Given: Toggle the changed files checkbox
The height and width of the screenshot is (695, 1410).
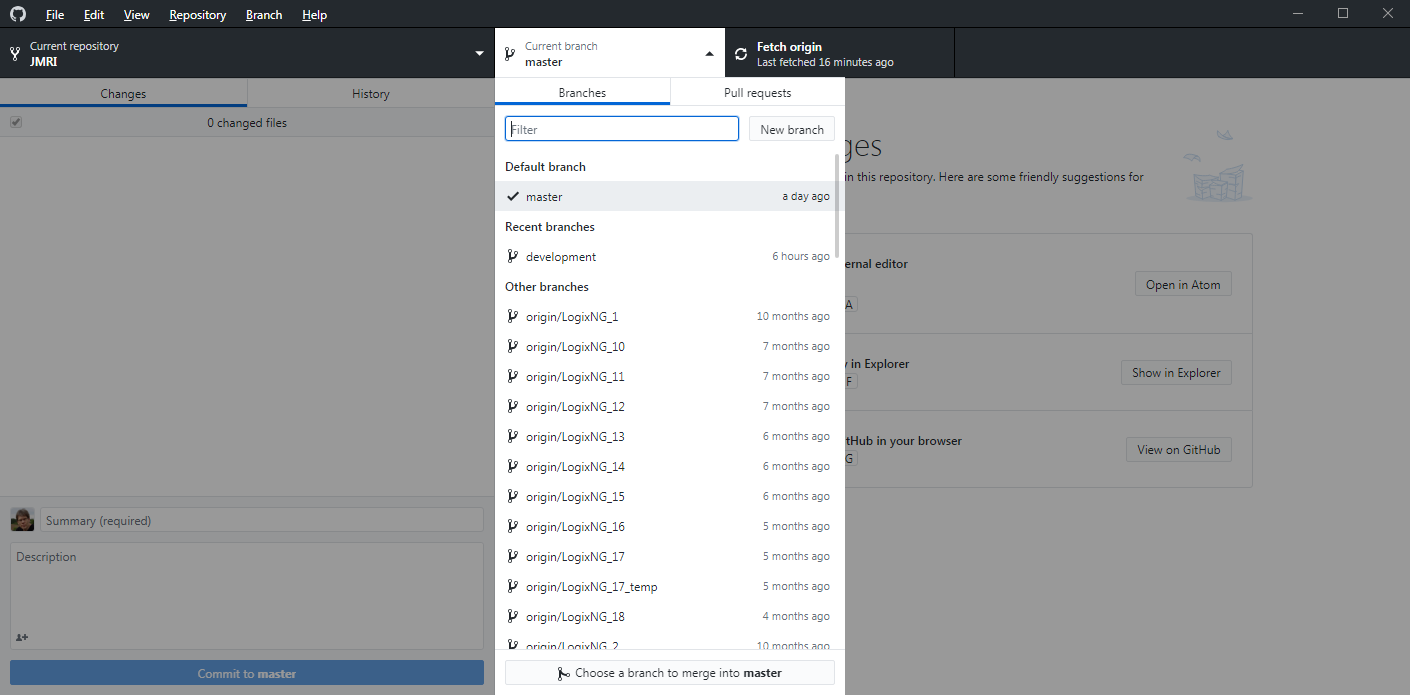Looking at the screenshot, I should [x=16, y=123].
